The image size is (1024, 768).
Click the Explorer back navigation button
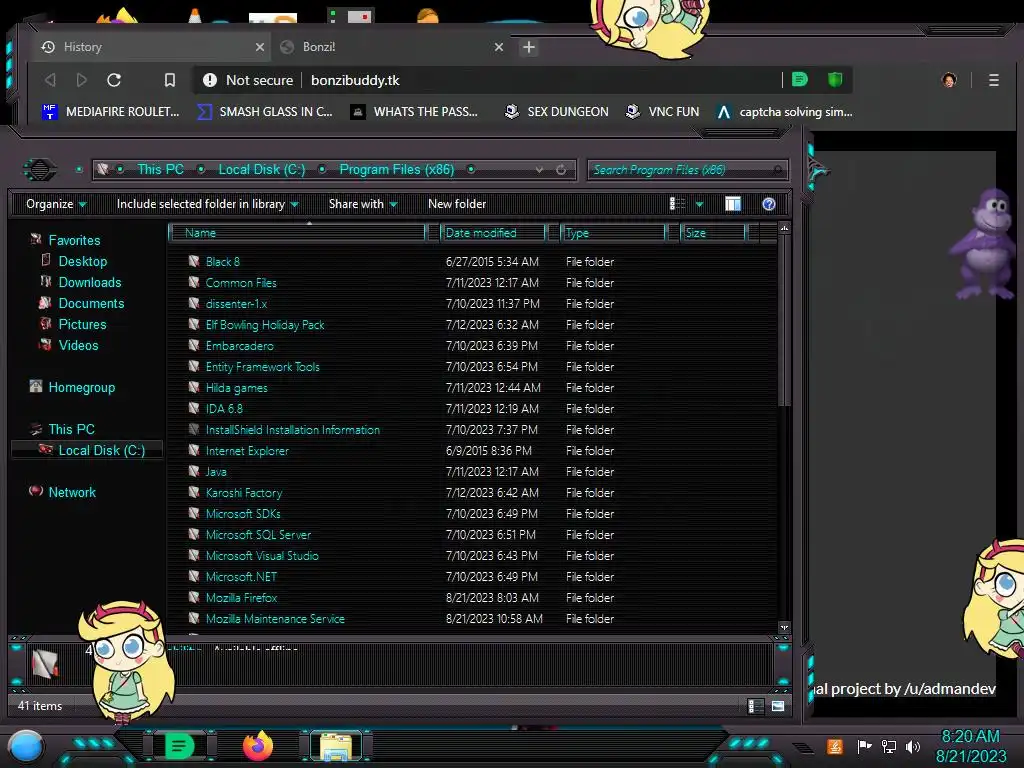pyautogui.click(x=40, y=170)
